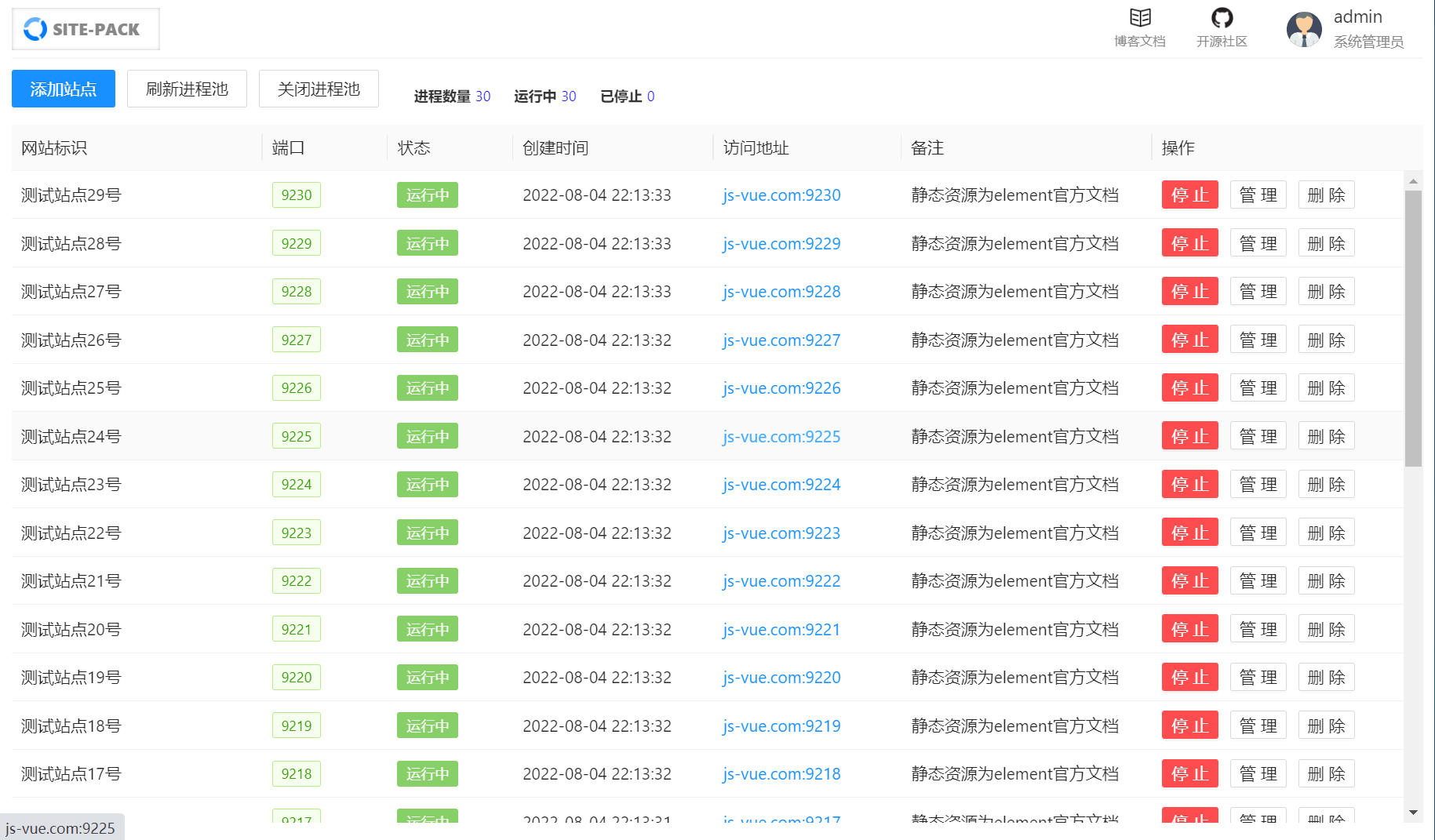Image resolution: width=1435 pixels, height=840 pixels.
Task: Stop 测试站点20号 with the 停止 button
Action: 1189,630
